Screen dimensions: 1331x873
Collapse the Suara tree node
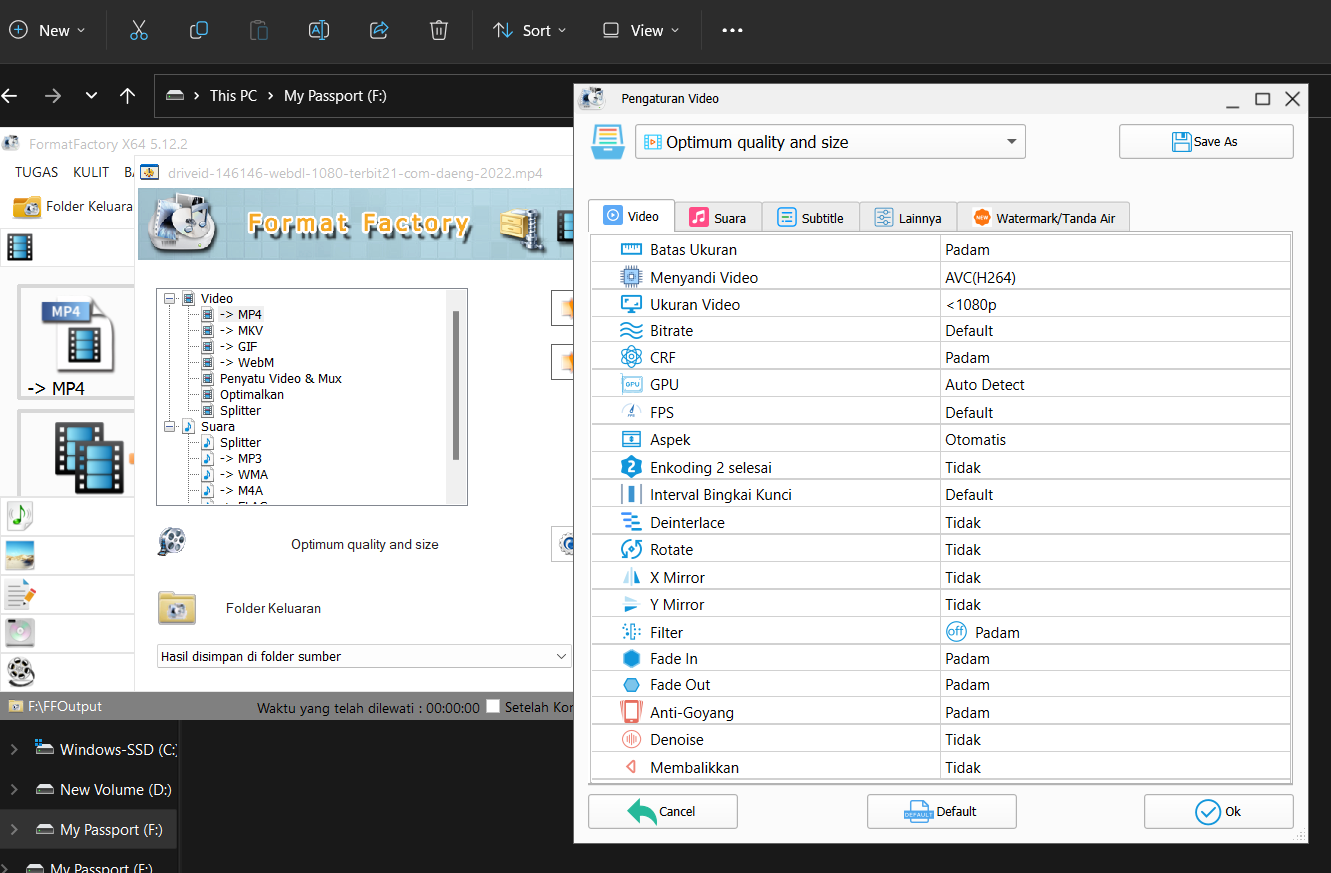tap(169, 426)
